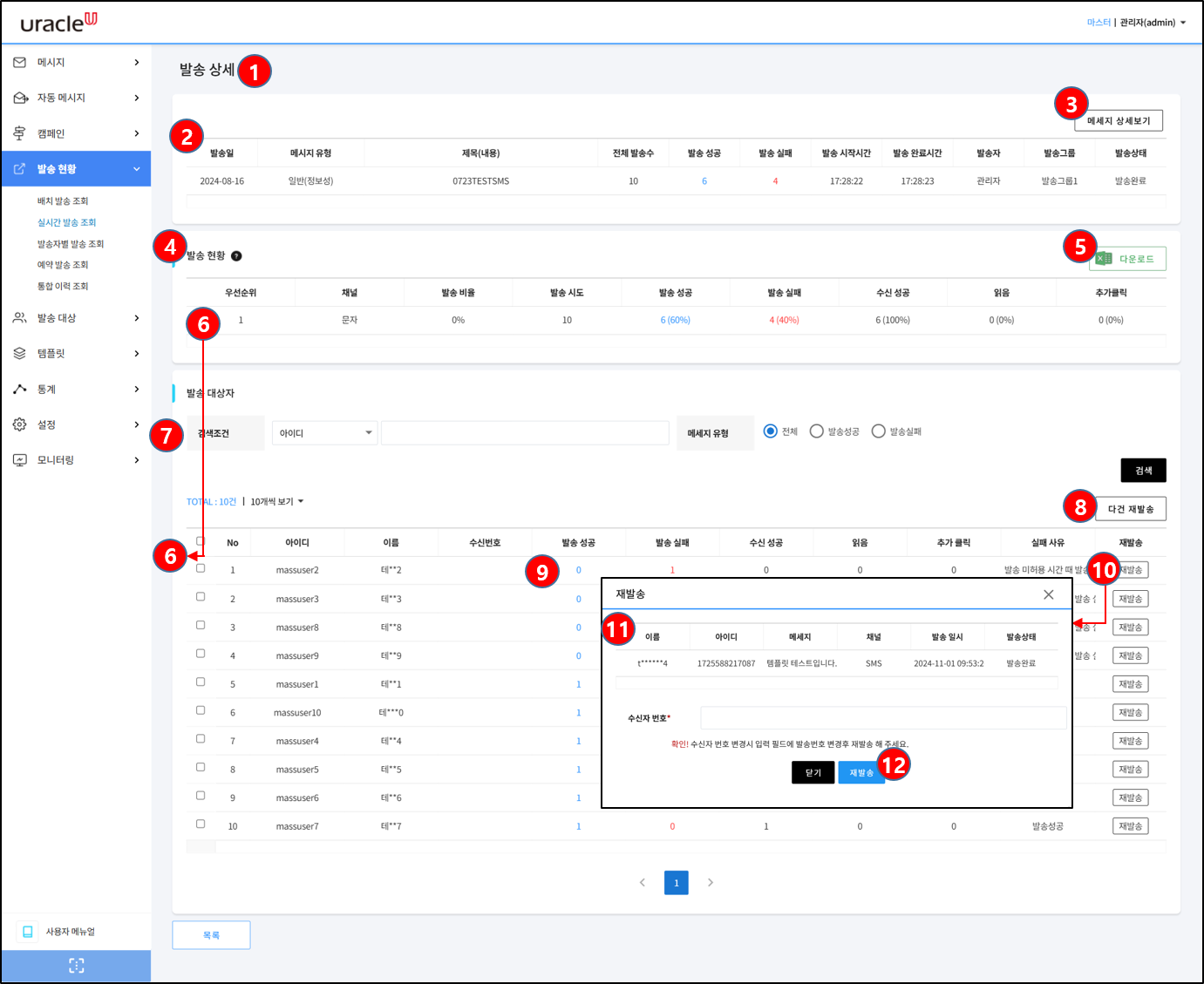Open 발송자별 발송 조회 submenu

pos(71,244)
